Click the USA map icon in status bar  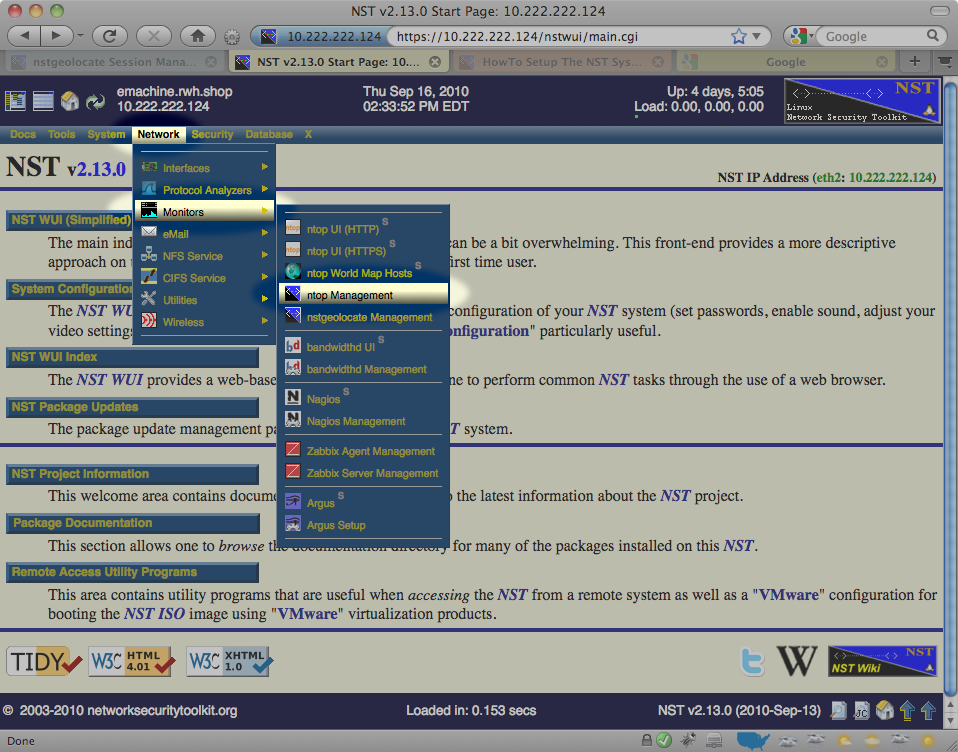click(x=752, y=741)
